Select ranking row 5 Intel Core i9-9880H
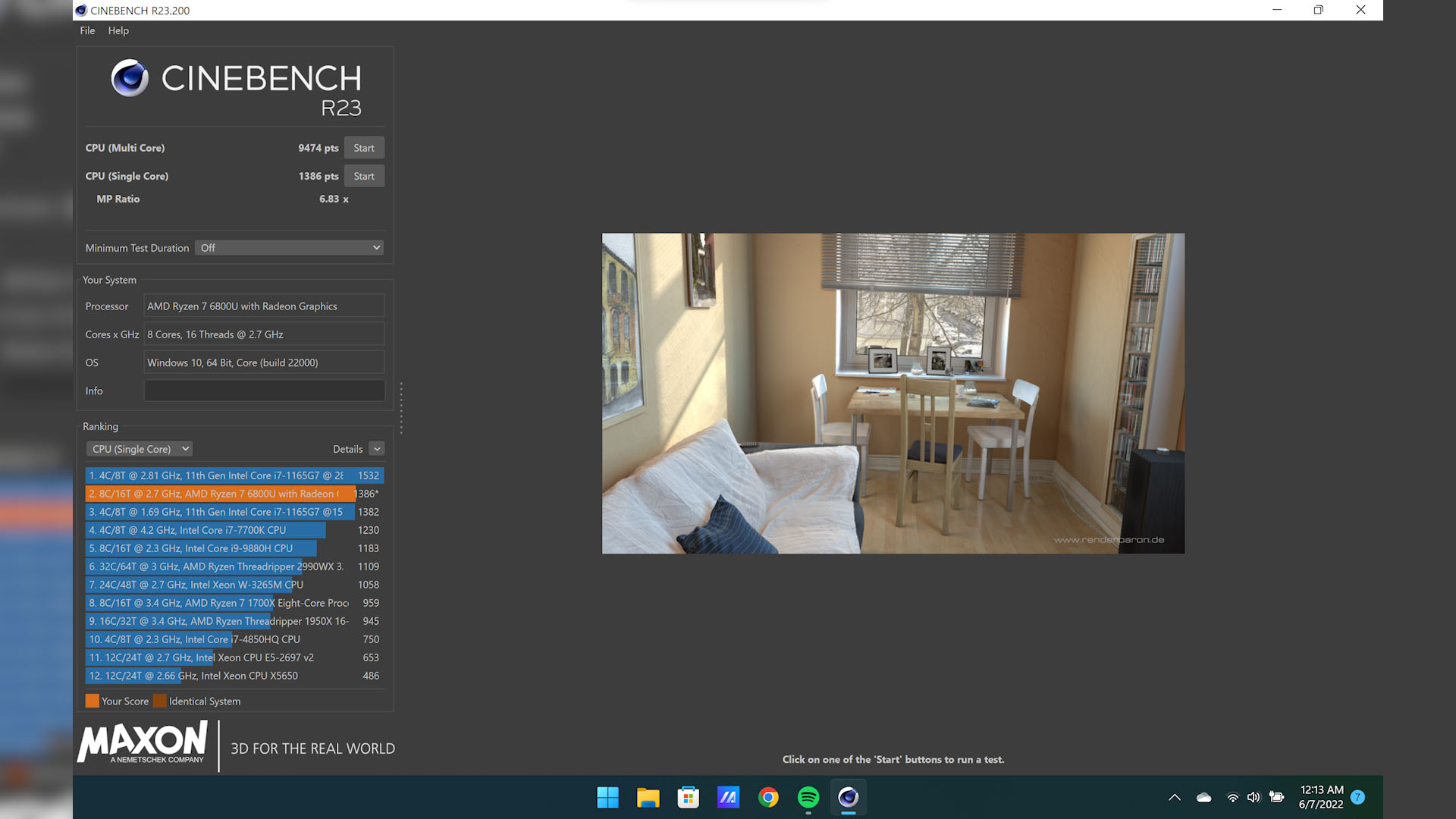The height and width of the screenshot is (819, 1456). pos(234,548)
